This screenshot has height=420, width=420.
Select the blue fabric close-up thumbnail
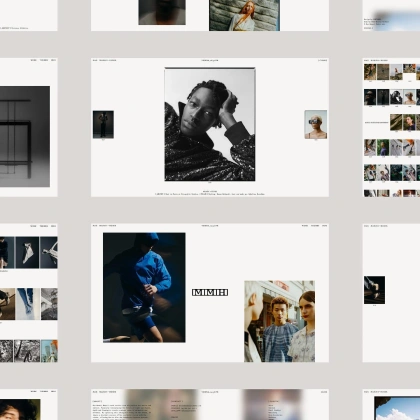click(x=27, y=304)
